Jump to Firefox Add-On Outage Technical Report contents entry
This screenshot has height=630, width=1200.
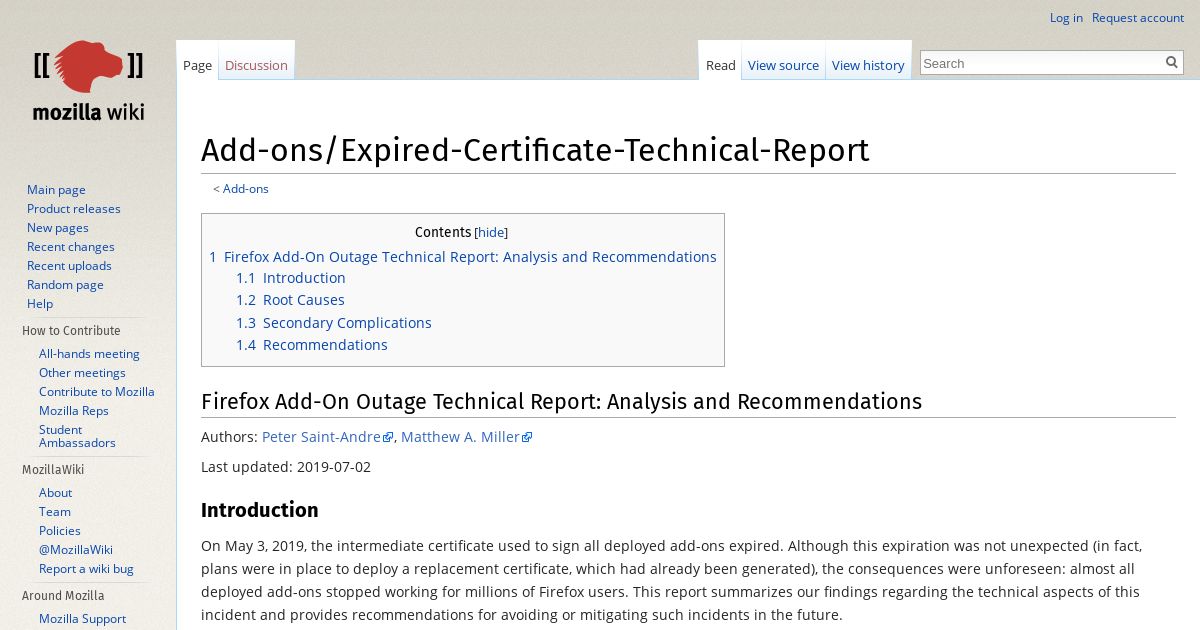(463, 257)
